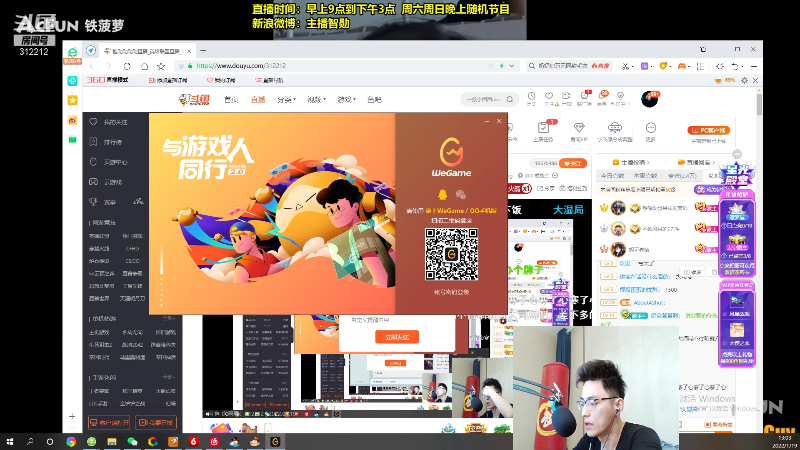Click 直播 in Douyu navigation
This screenshot has height=450, width=800.
258,99
